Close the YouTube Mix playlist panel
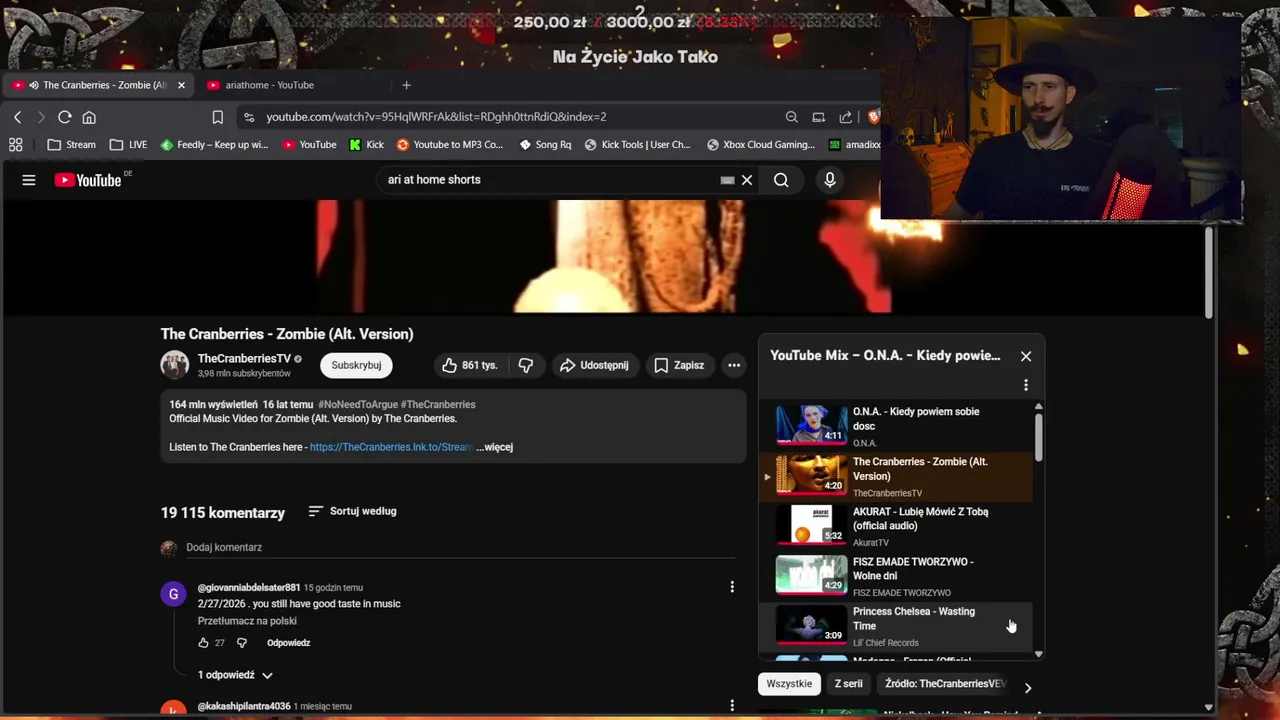 [x=1025, y=356]
